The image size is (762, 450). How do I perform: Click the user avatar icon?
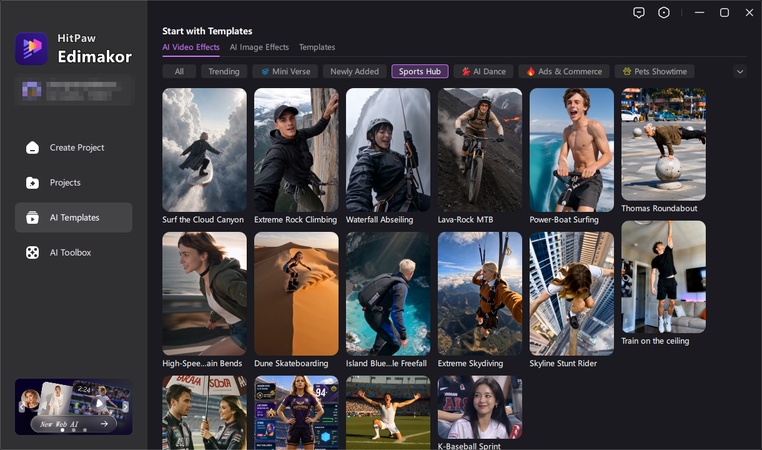(x=32, y=90)
